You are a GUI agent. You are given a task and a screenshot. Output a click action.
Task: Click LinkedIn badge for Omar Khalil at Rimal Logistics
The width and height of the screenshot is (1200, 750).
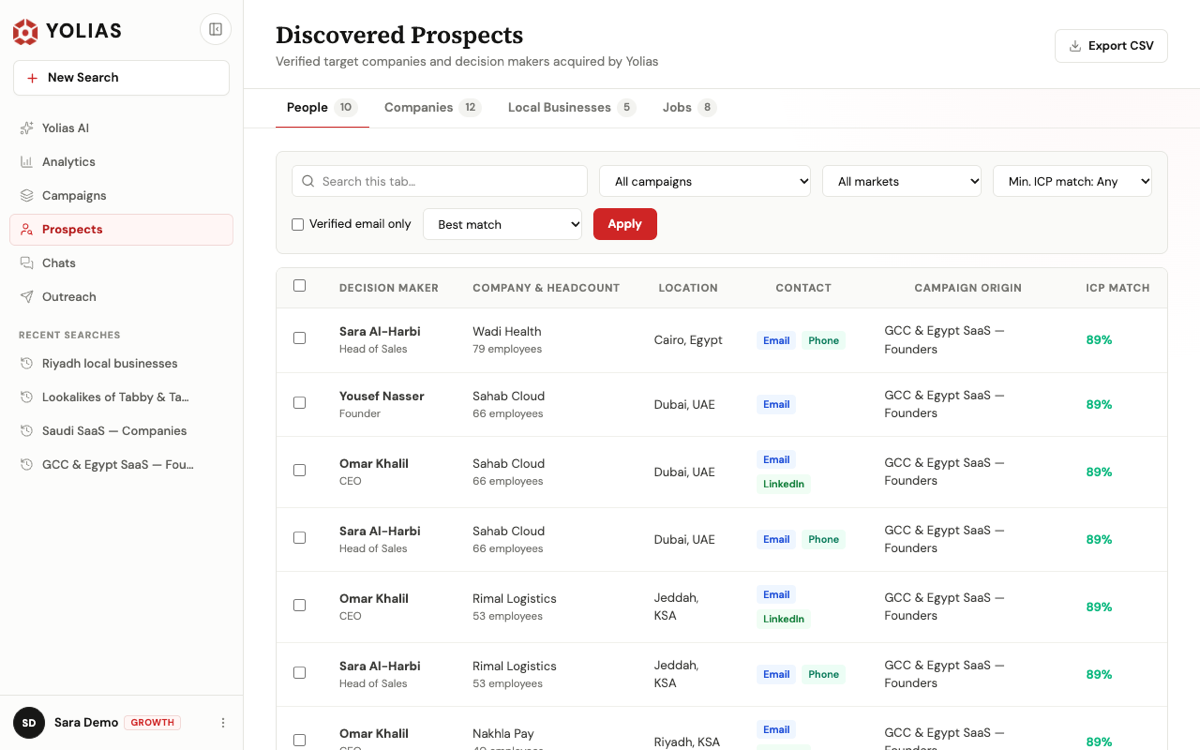[x=783, y=619]
